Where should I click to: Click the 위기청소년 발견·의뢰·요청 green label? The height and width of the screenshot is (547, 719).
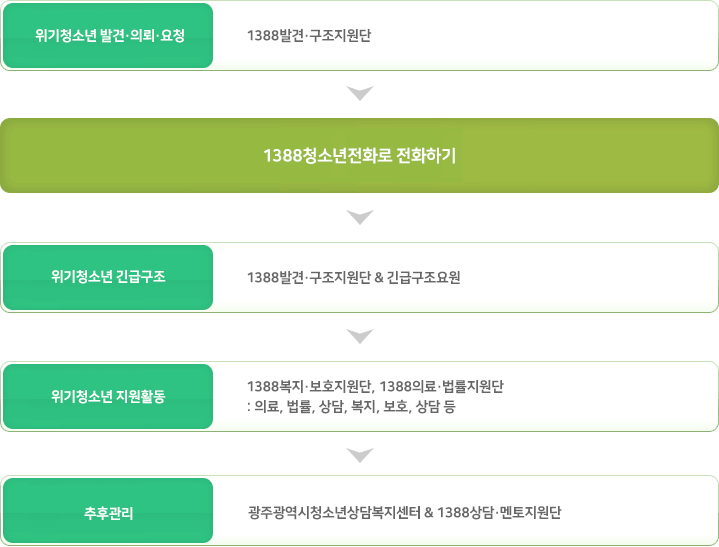[108, 36]
